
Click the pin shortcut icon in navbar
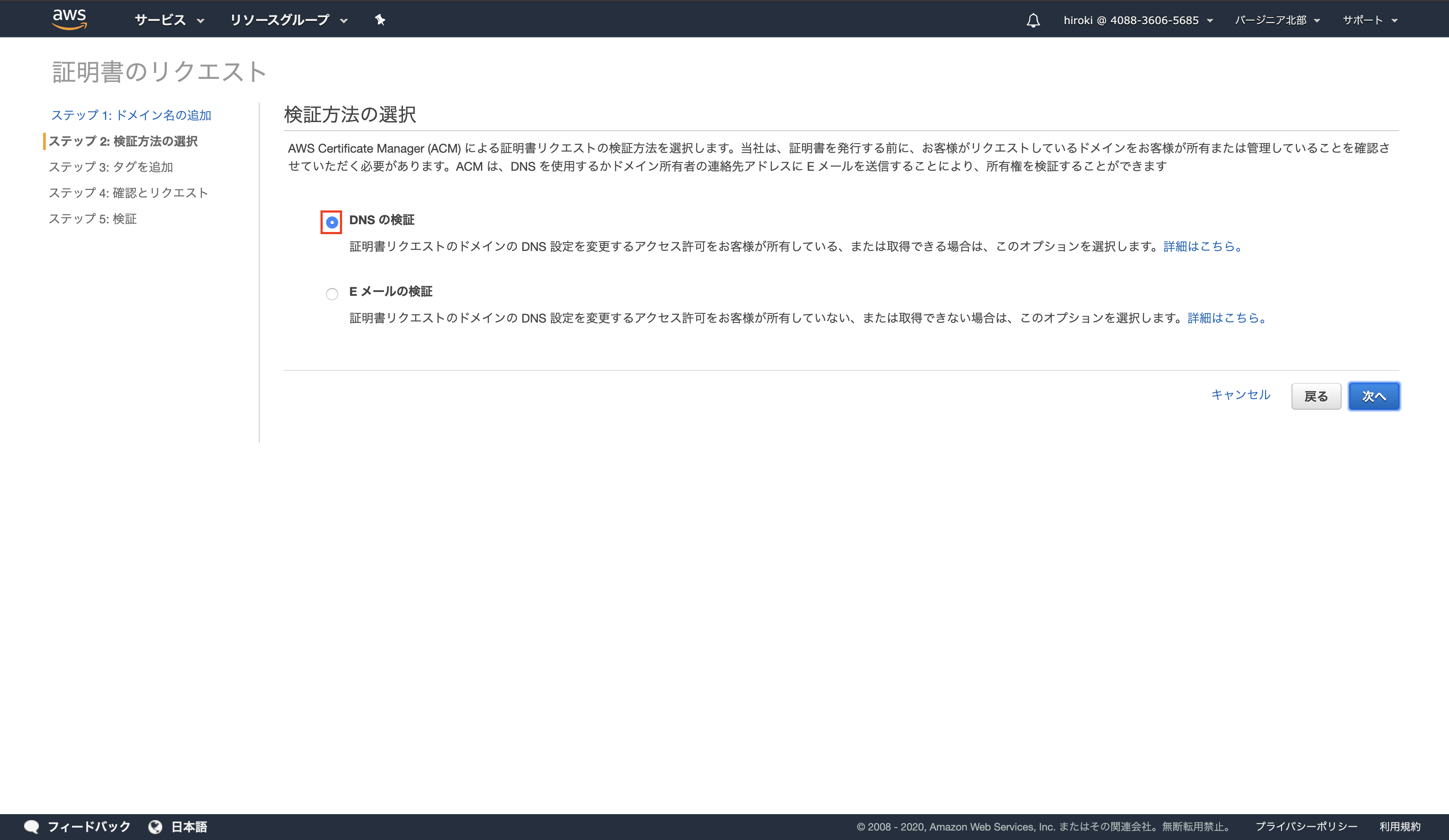380,20
